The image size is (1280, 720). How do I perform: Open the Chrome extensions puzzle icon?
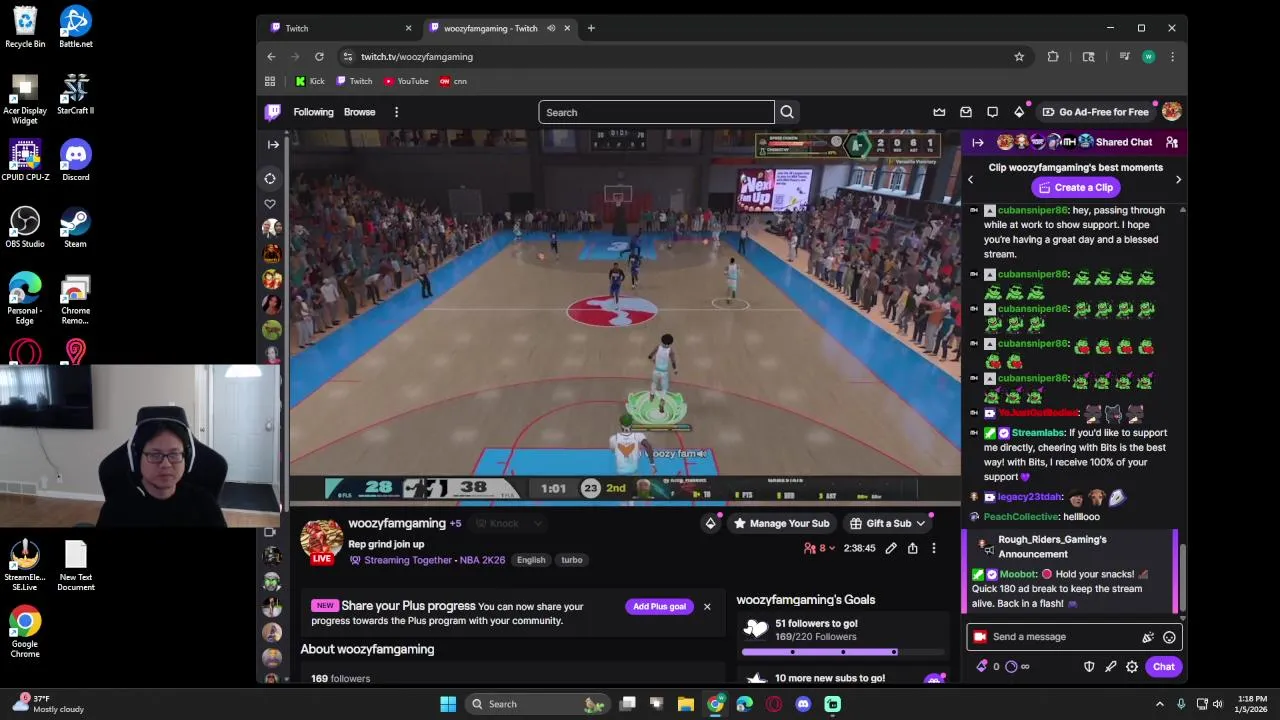[1053, 57]
